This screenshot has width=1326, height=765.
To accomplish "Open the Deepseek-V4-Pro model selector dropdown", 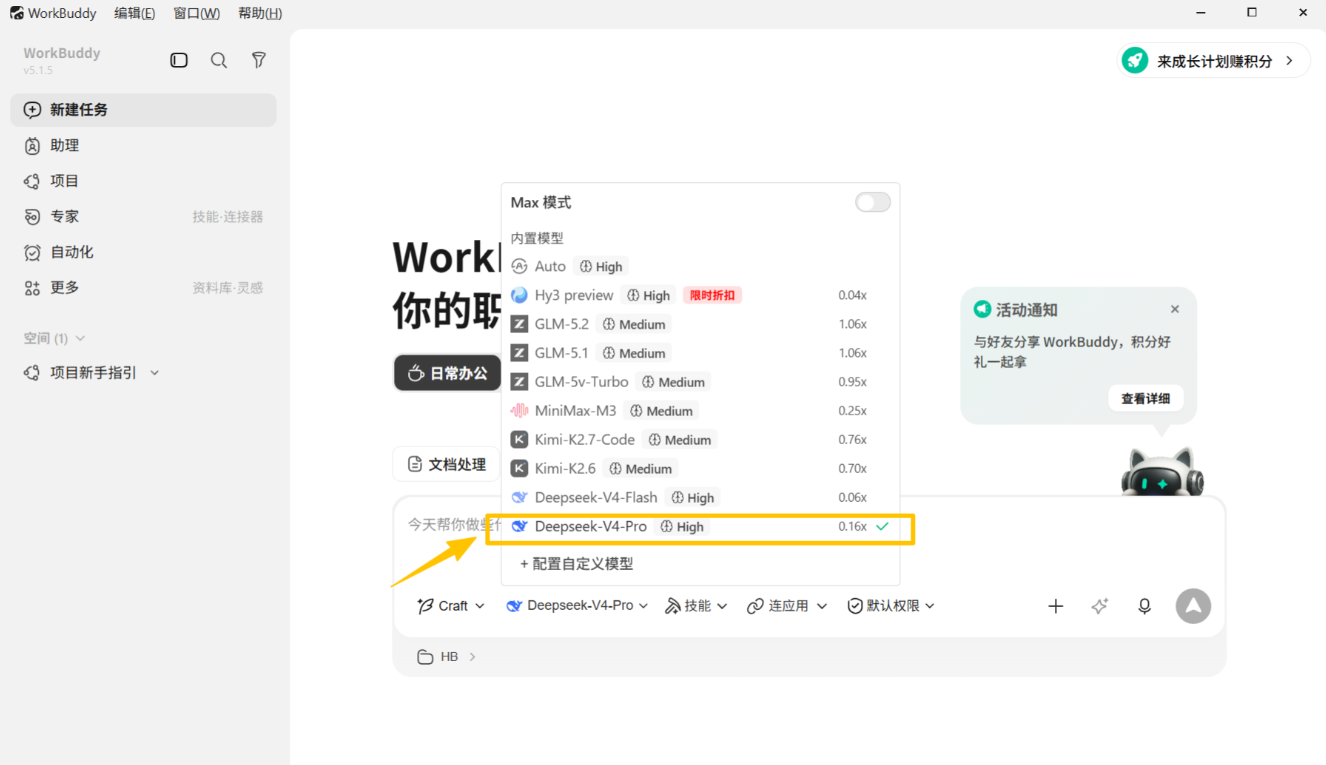I will [x=577, y=606].
